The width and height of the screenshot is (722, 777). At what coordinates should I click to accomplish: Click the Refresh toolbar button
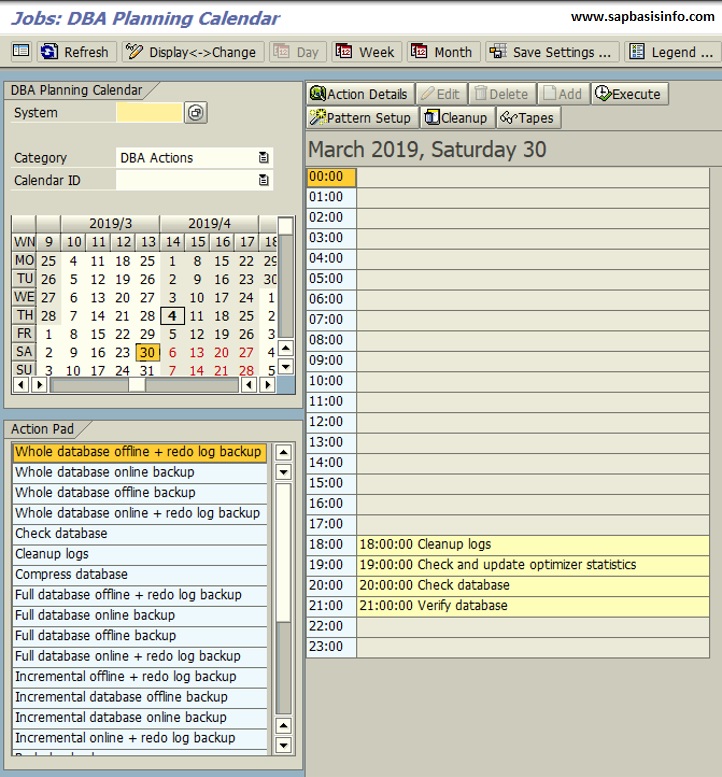[x=76, y=52]
